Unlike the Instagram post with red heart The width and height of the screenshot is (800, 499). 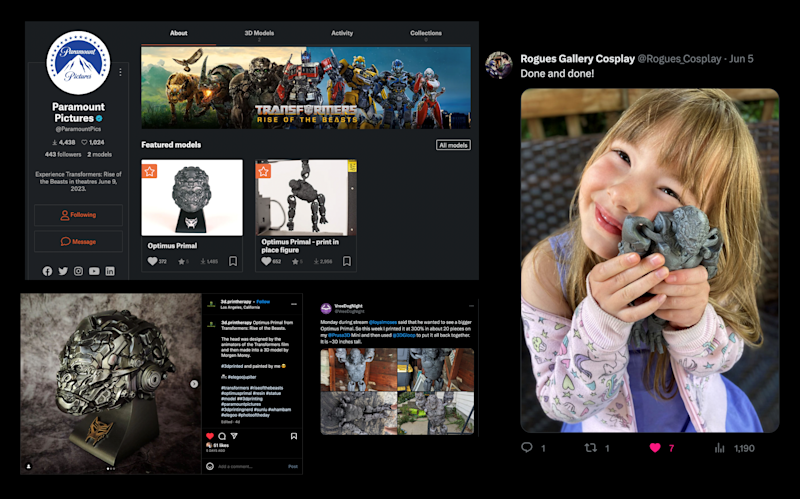(x=210, y=436)
